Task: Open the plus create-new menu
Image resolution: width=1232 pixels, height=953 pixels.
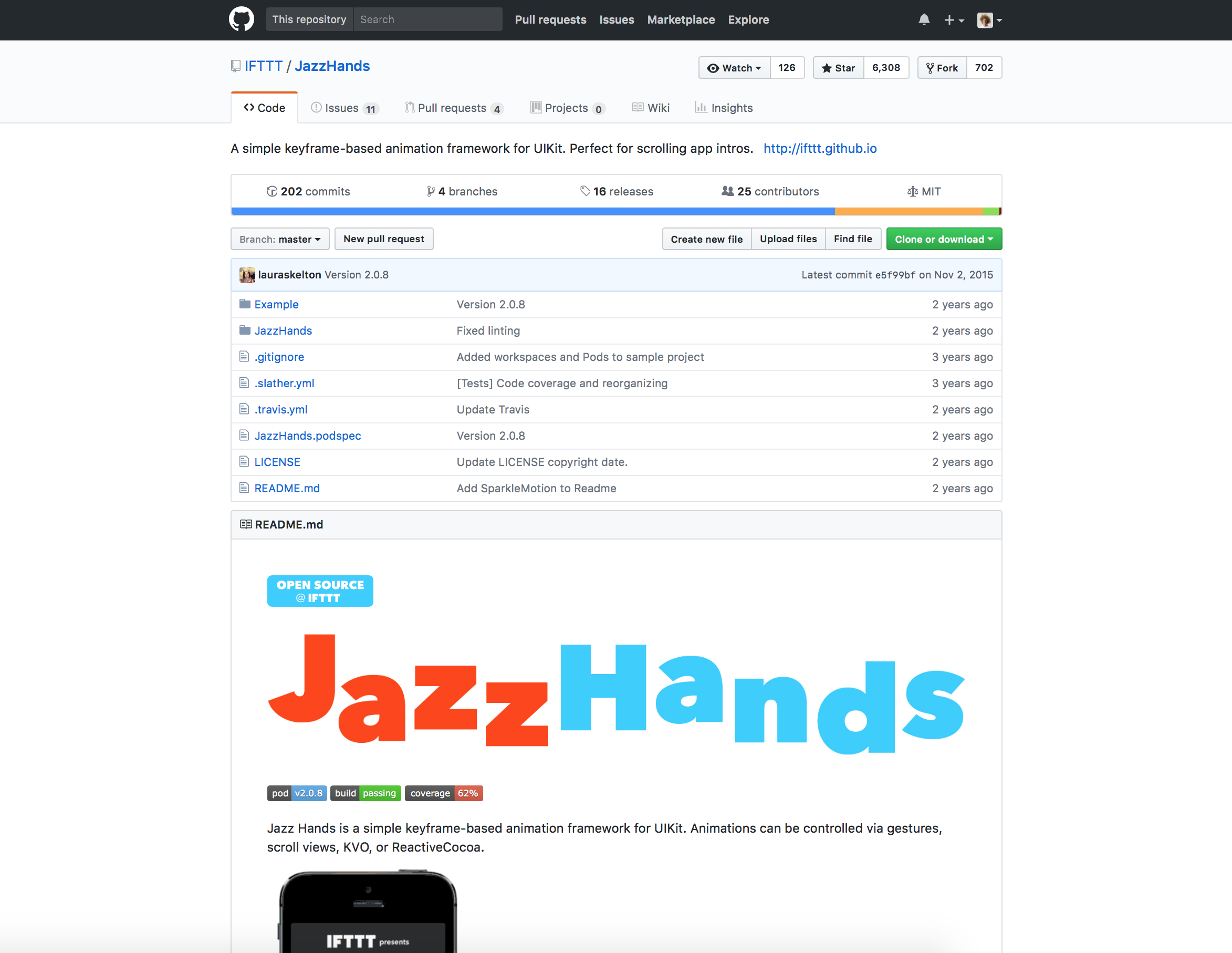Action: point(954,20)
